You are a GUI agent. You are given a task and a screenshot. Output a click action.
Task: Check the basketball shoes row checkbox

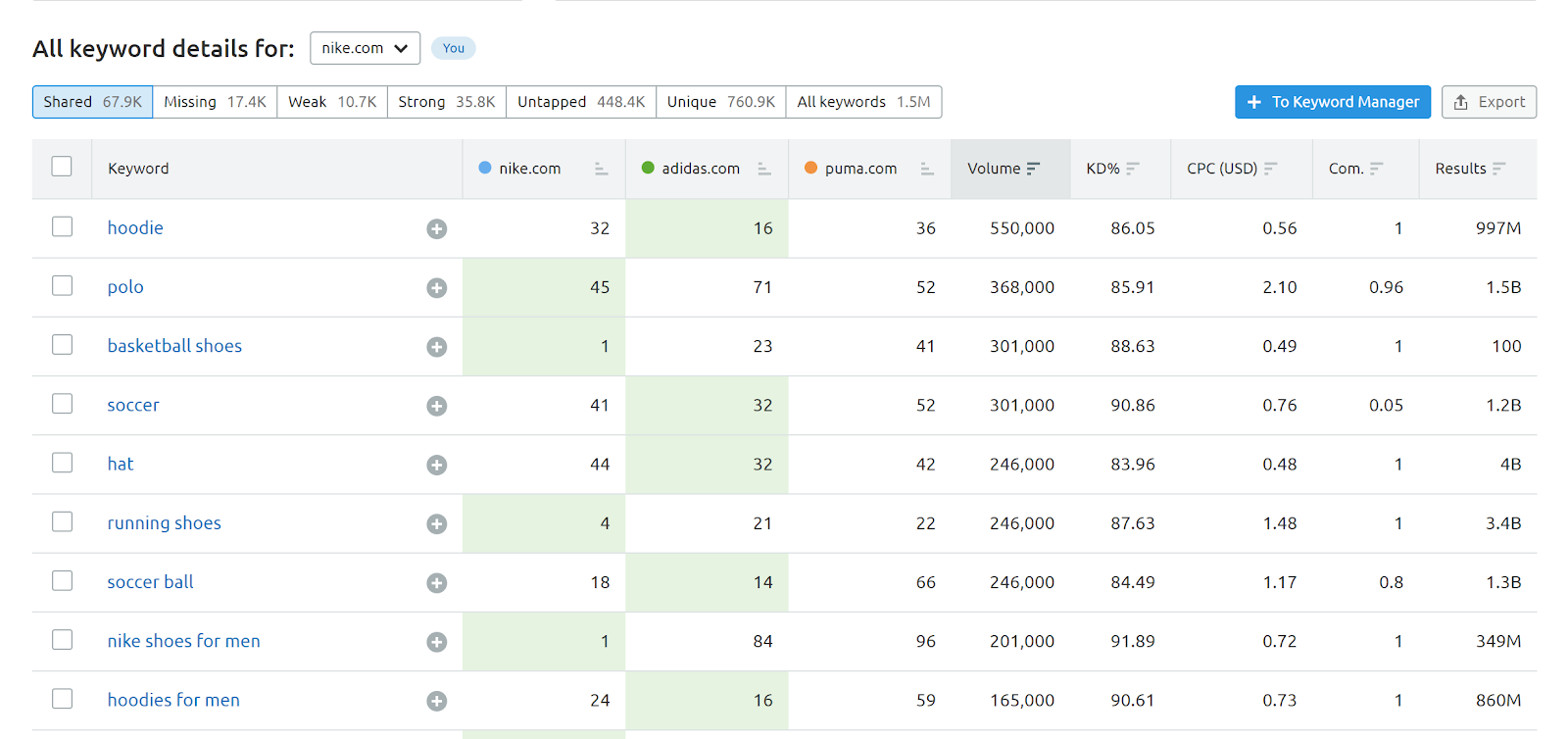coord(62,344)
